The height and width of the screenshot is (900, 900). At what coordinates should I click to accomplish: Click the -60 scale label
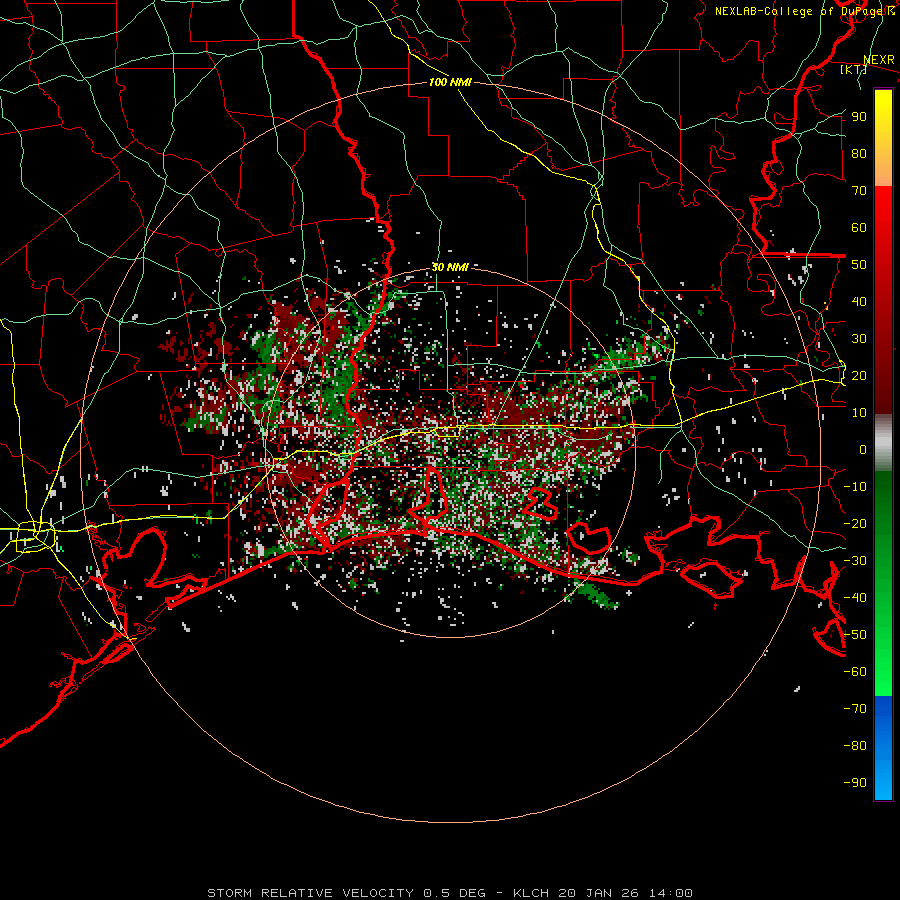point(855,672)
